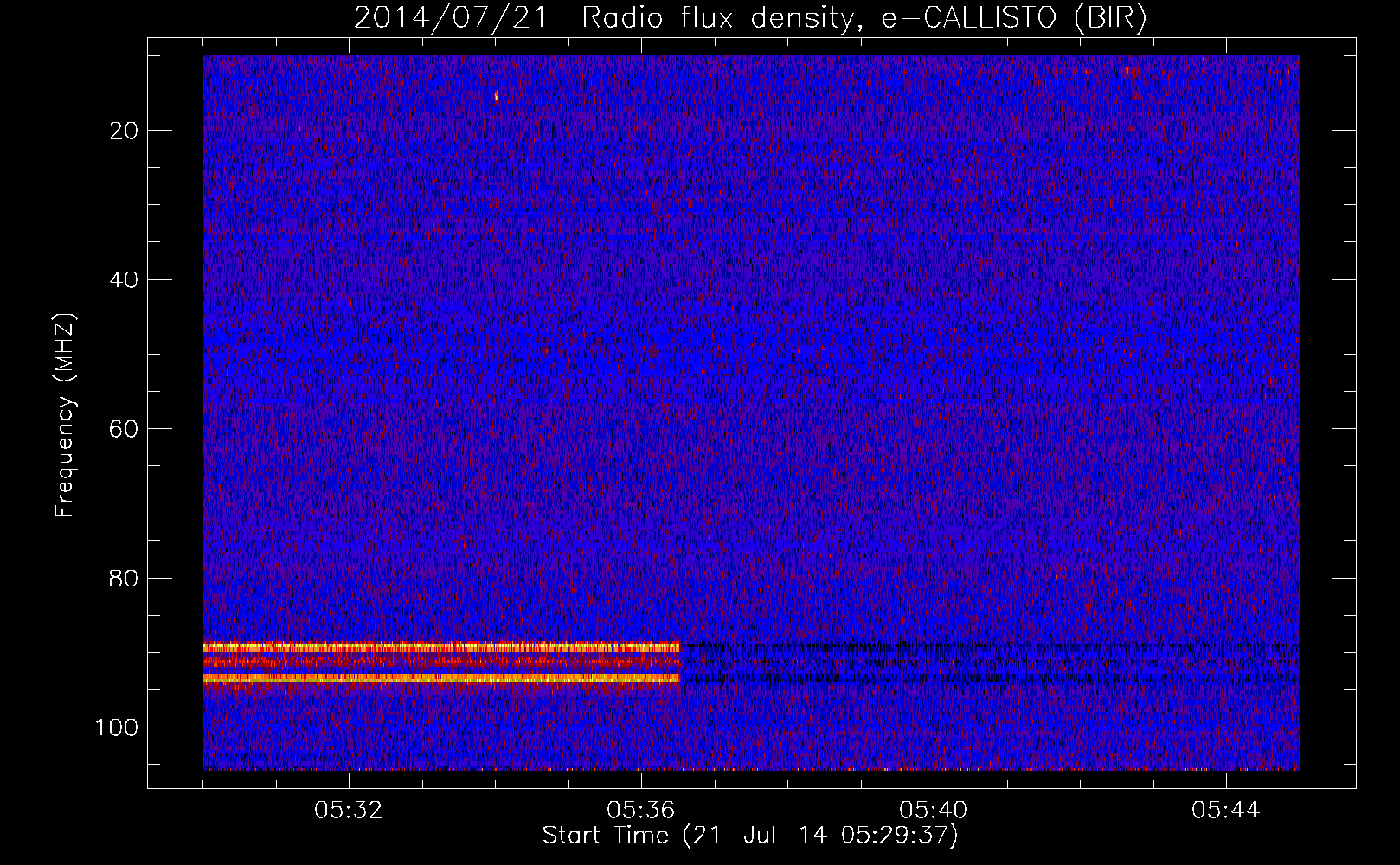Click the small bright spot near 15 MHz
1400x865 pixels.
pyautogui.click(x=496, y=96)
